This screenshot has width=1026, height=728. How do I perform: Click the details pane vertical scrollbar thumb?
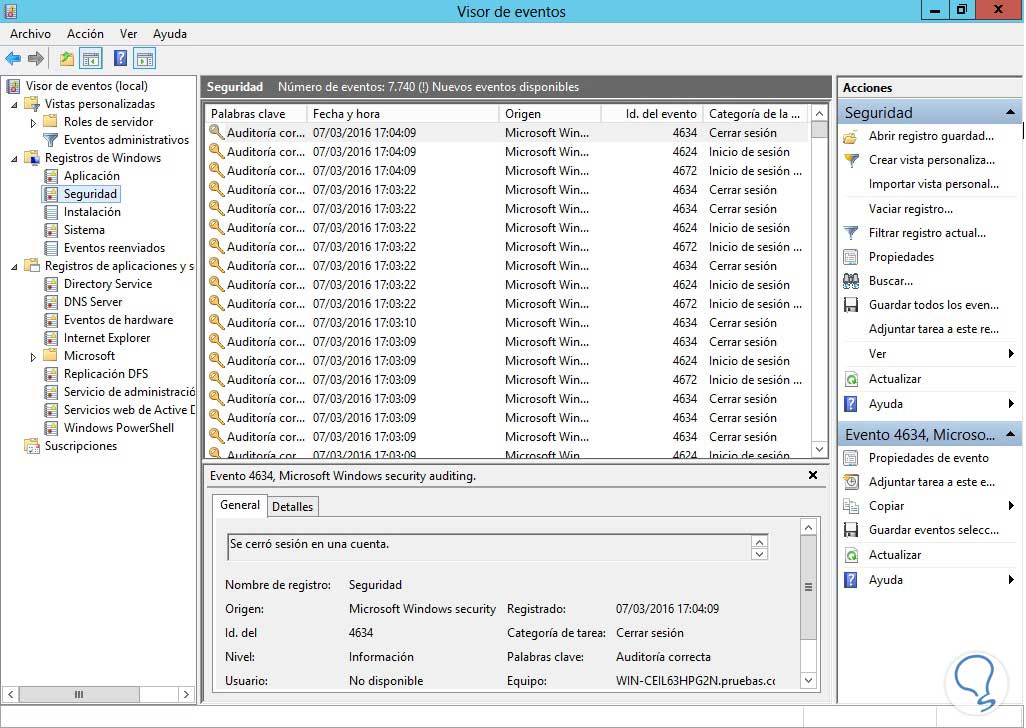809,587
